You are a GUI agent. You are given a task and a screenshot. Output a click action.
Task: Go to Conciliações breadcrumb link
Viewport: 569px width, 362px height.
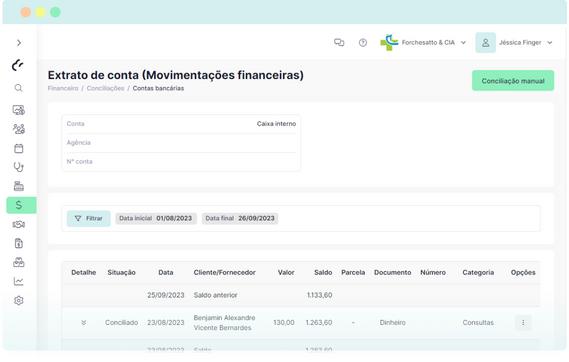105,88
